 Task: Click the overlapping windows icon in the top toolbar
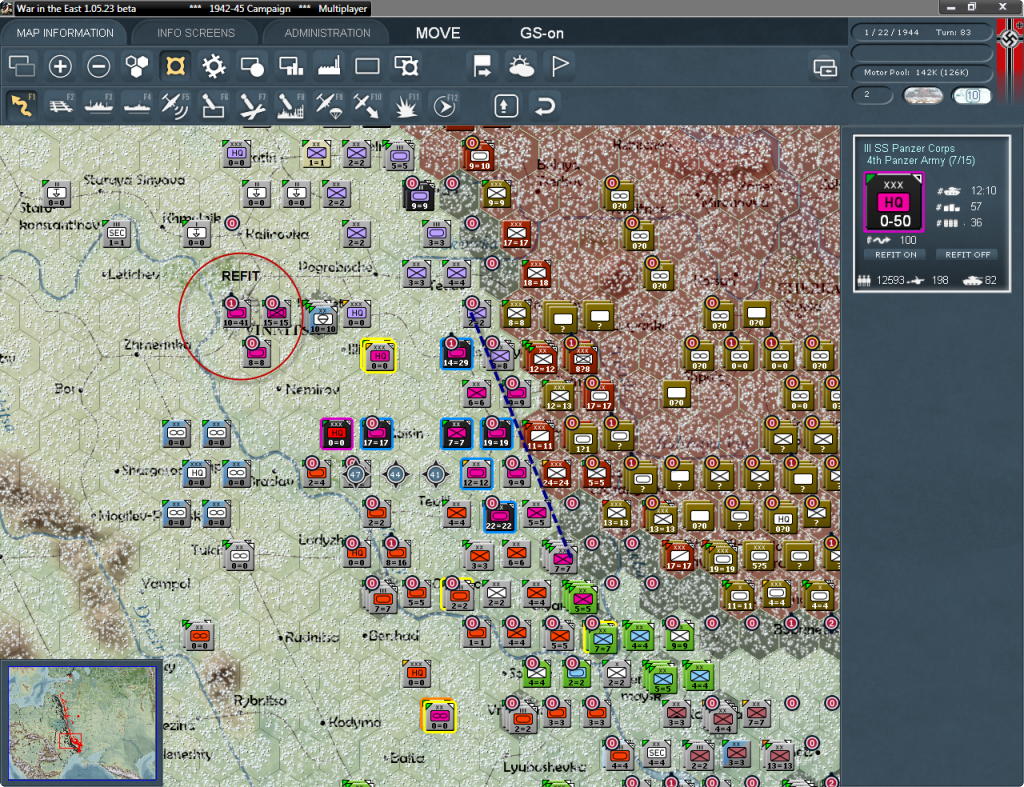(x=22, y=66)
